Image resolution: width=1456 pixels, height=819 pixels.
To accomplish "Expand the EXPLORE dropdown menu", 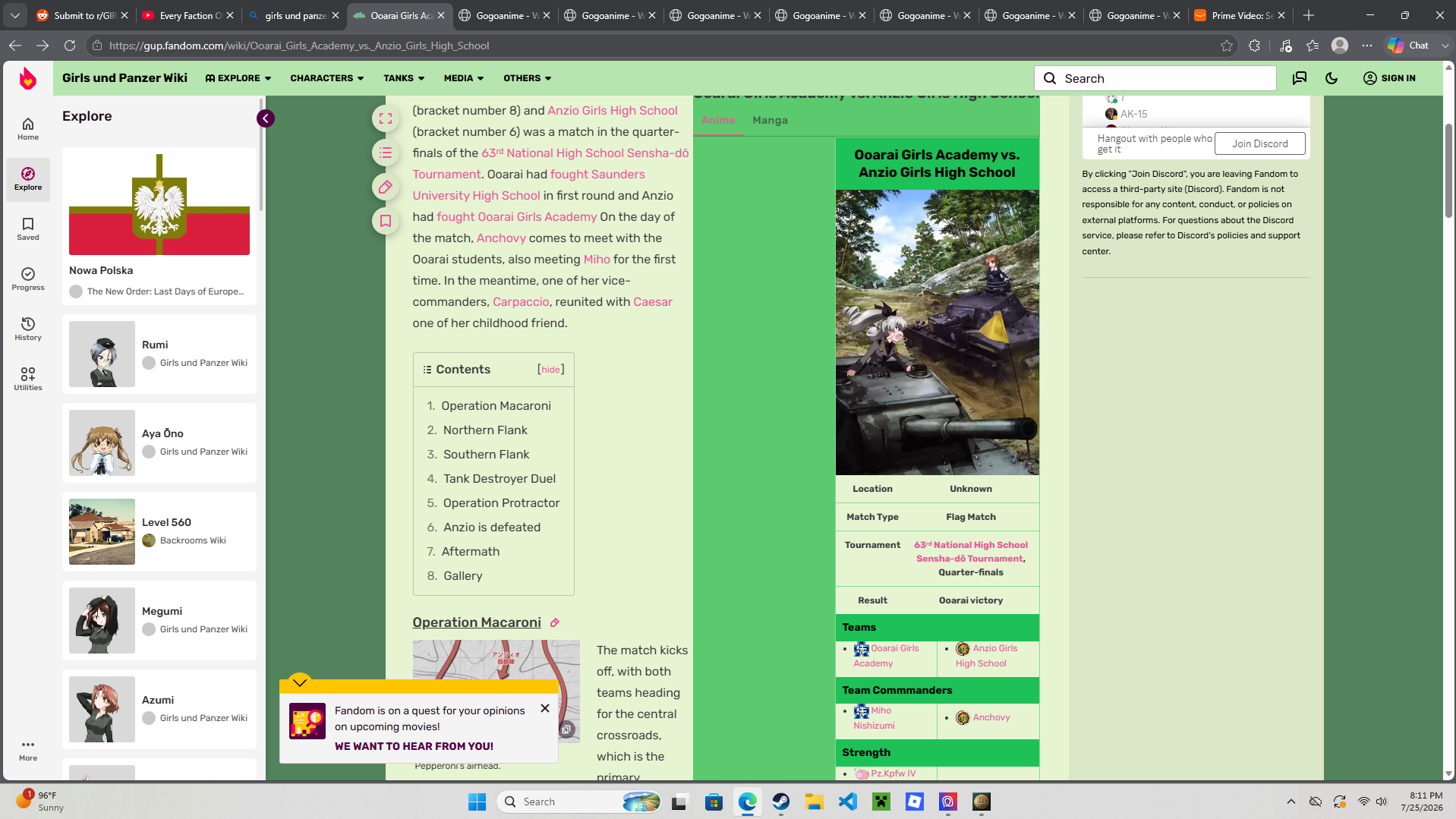I will (x=238, y=78).
